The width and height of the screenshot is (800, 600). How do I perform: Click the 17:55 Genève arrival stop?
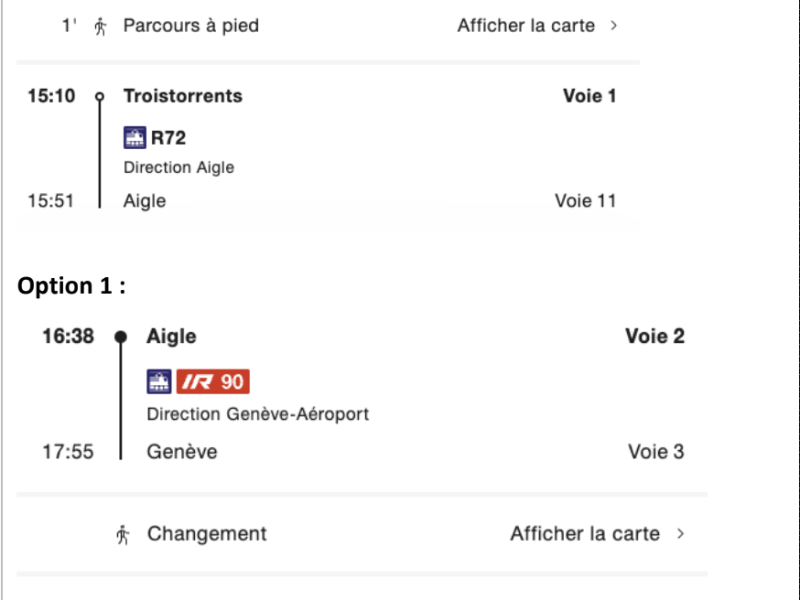click(182, 452)
